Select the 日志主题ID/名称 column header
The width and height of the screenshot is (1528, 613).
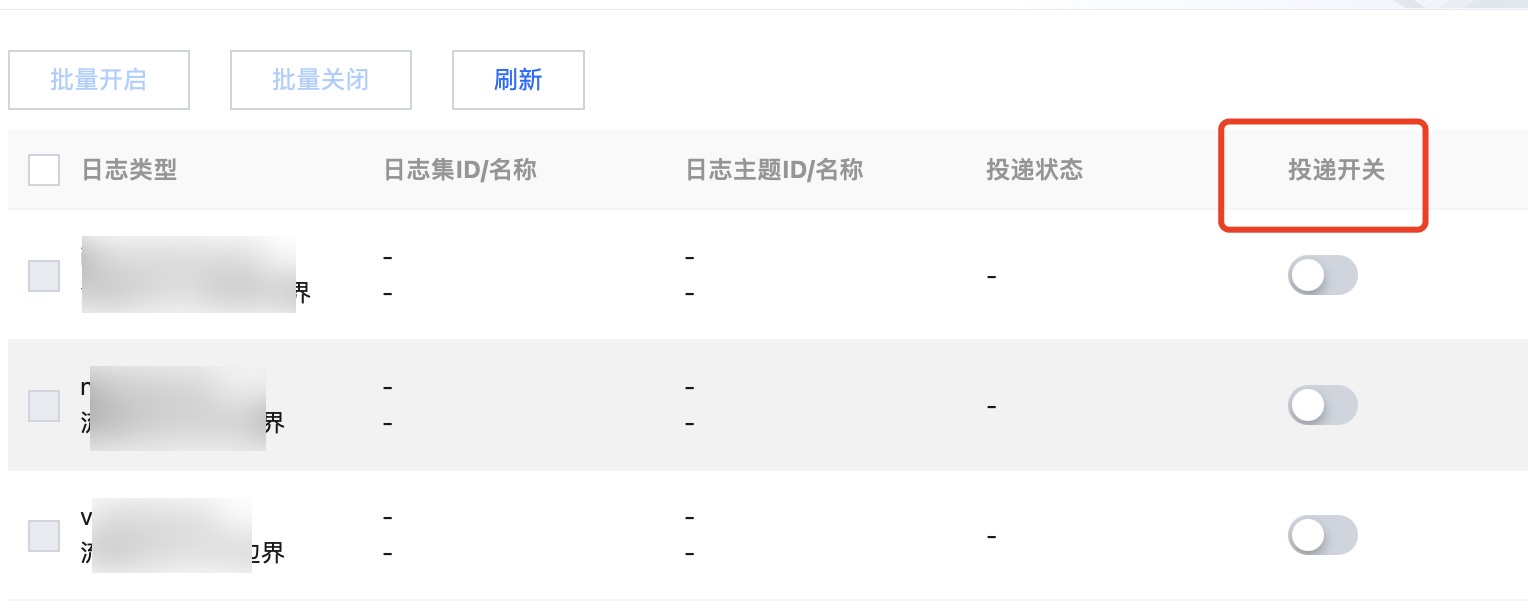click(774, 170)
